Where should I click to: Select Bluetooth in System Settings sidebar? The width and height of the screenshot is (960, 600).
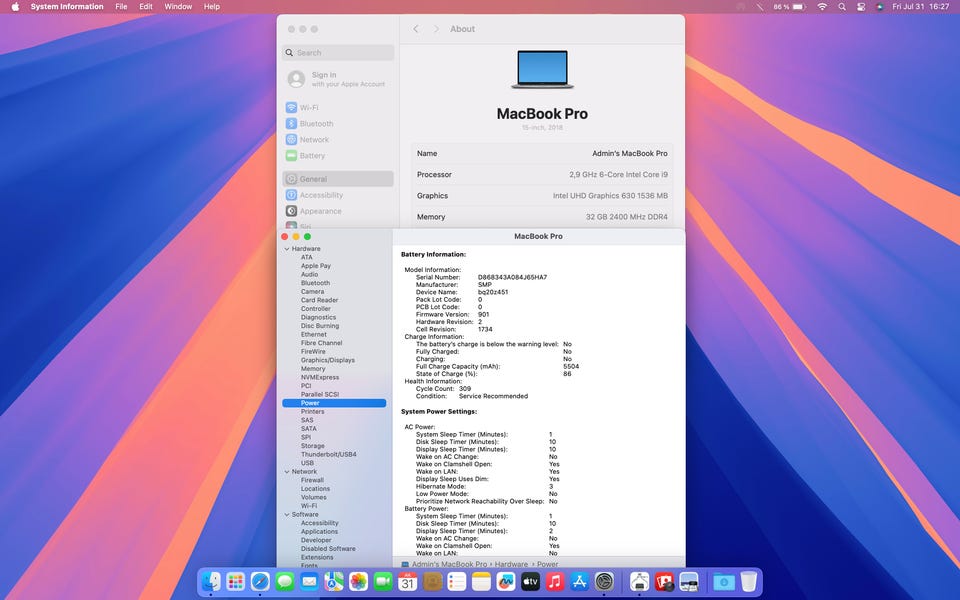(x=338, y=124)
